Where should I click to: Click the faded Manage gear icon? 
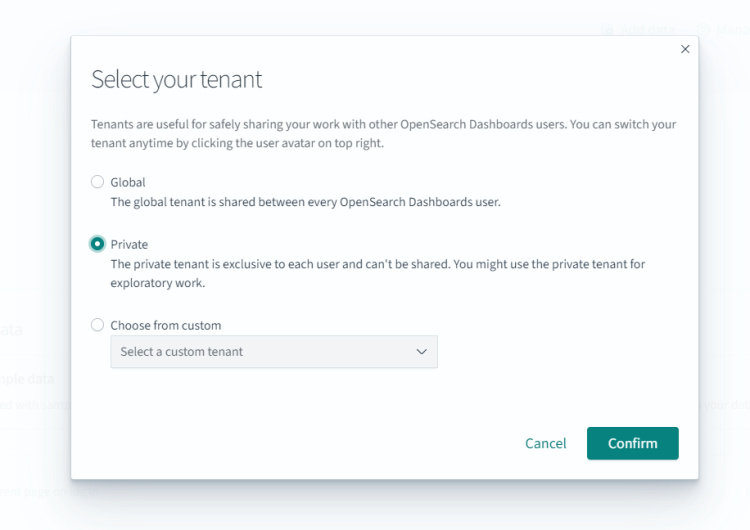[703, 30]
